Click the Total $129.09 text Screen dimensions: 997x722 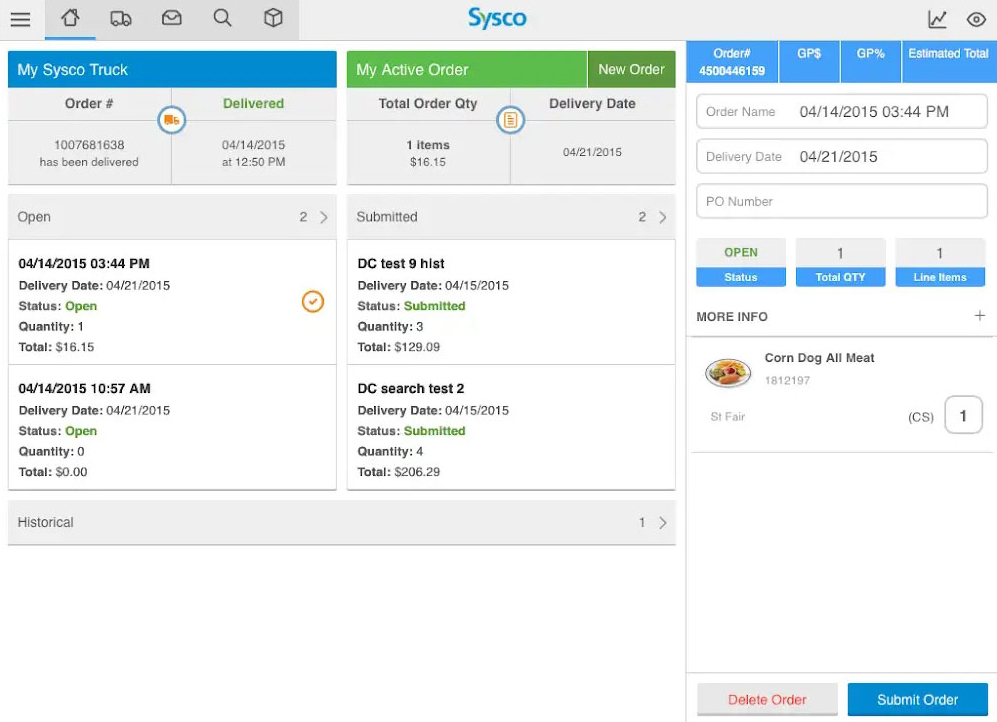[399, 347]
